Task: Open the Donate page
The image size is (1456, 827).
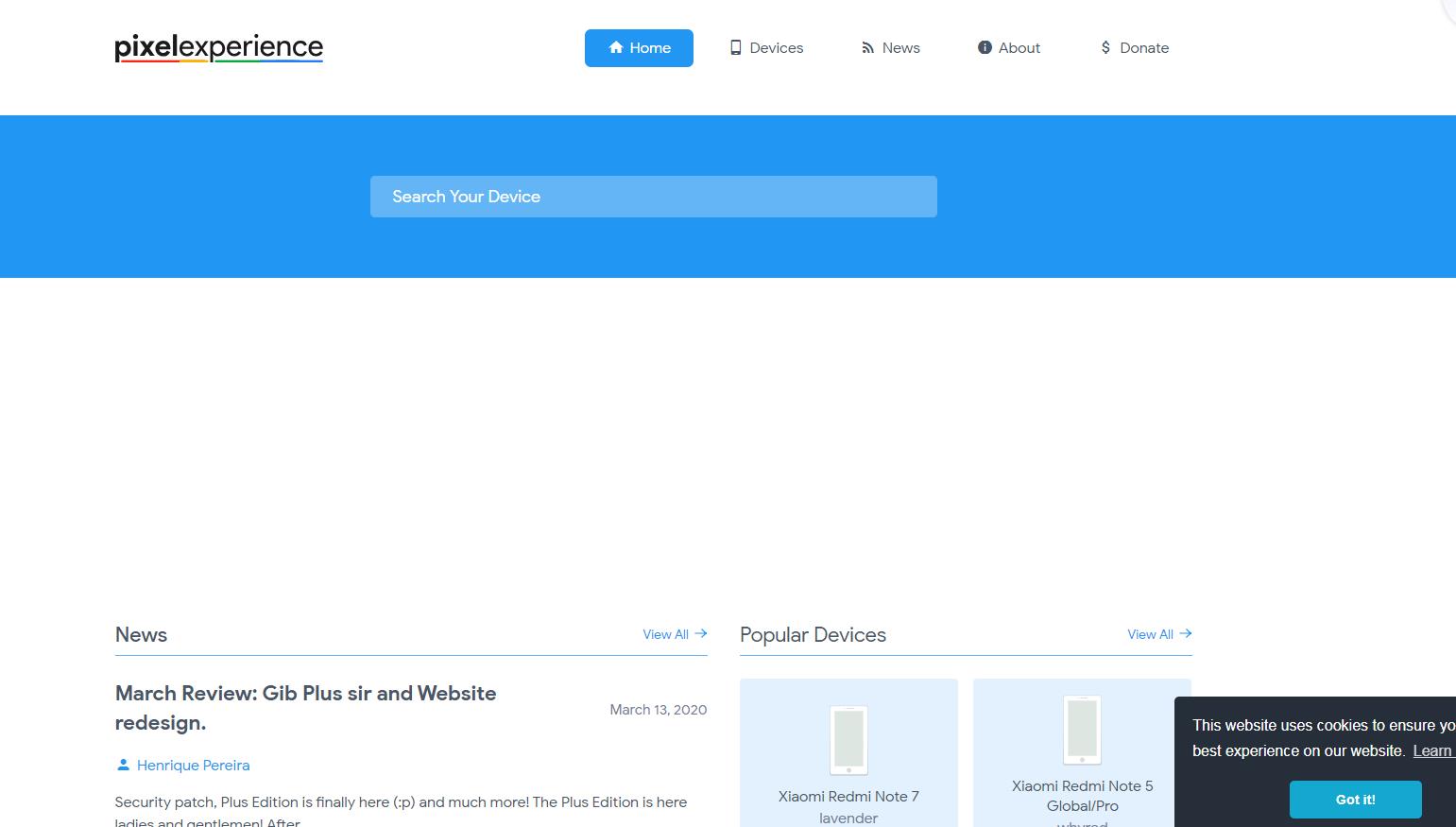Action: pyautogui.click(x=1135, y=48)
